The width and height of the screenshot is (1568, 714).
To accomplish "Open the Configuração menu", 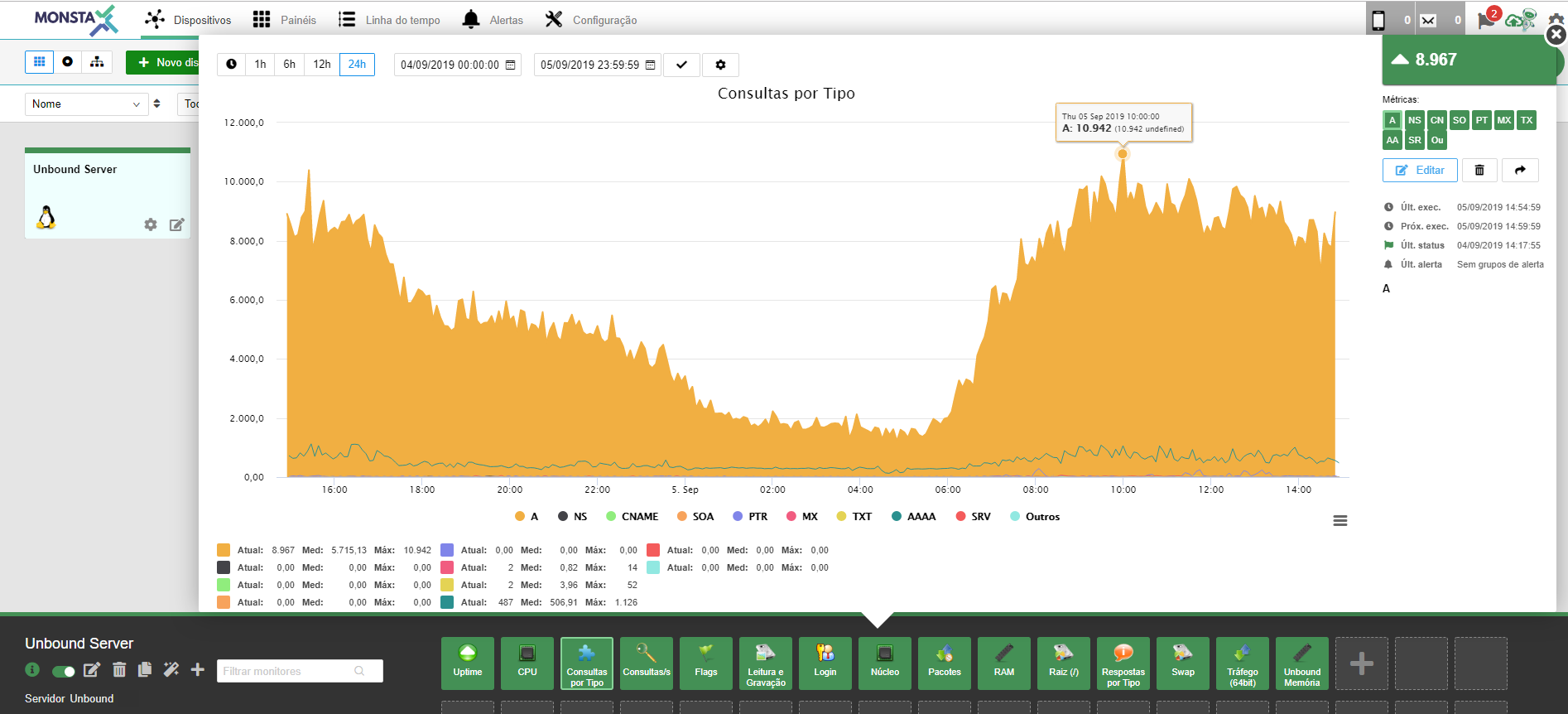I will [x=591, y=20].
